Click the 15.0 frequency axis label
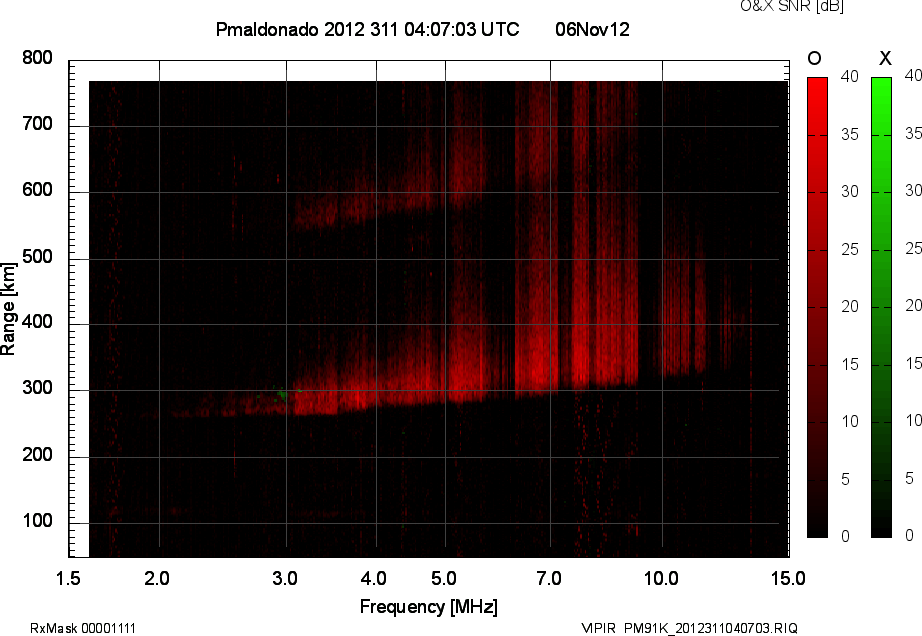922x636 pixels. click(788, 579)
